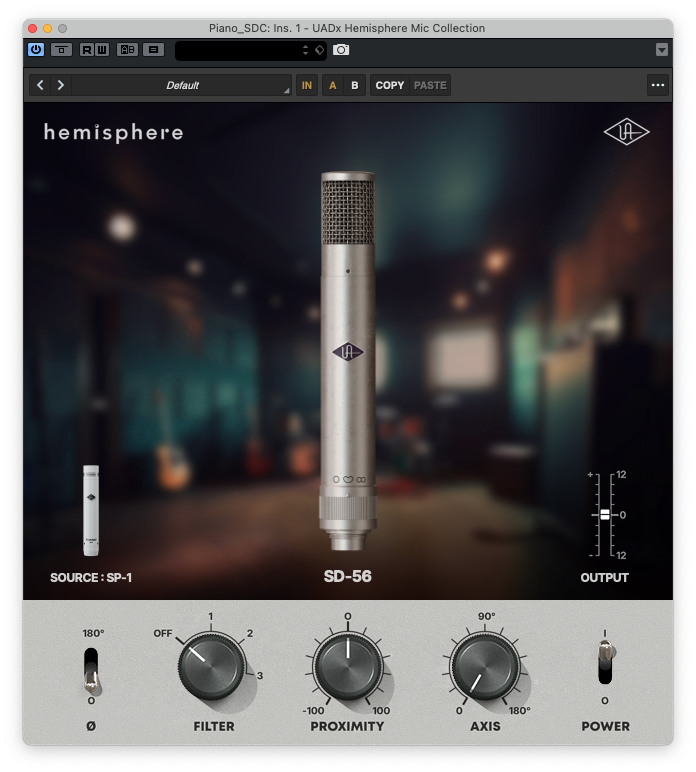Viewport: 696px width, 772px height.
Task: Click the SP-1 source microphone thumbnail
Action: coord(91,511)
